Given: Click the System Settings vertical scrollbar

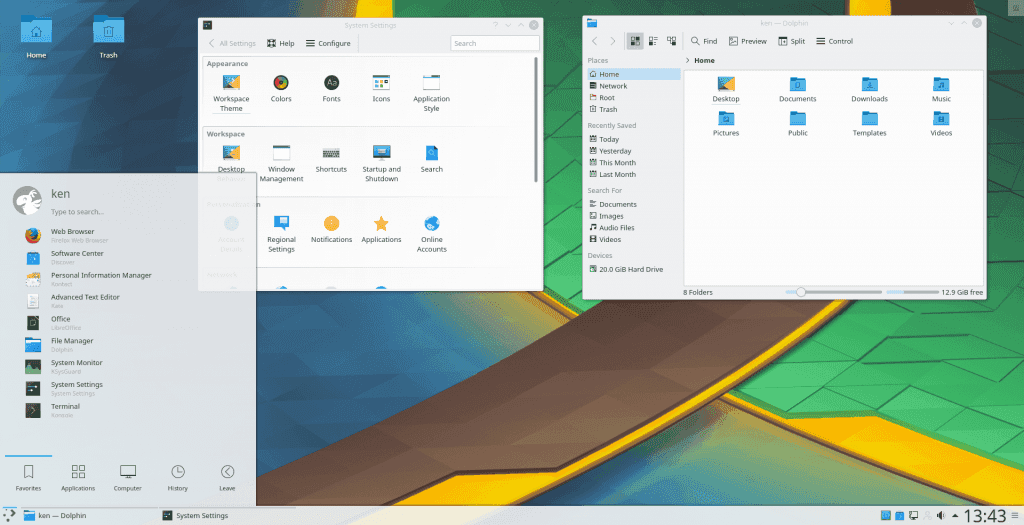Looking at the screenshot, I should (x=536, y=119).
